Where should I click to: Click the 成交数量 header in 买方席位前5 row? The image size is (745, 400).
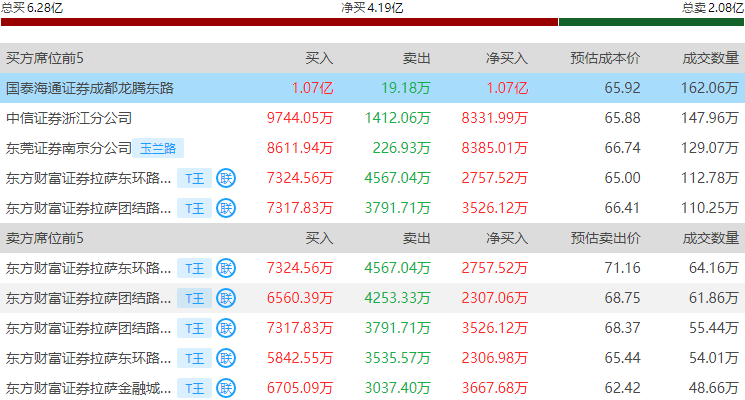coord(711,58)
